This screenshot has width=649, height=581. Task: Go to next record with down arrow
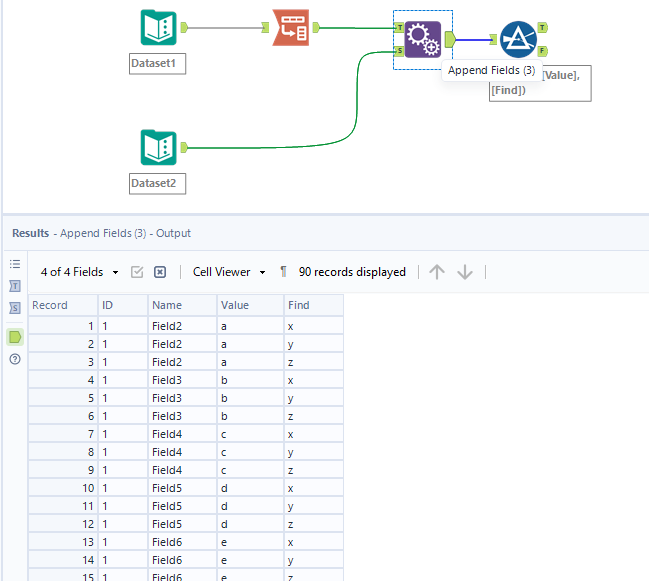coord(464,272)
